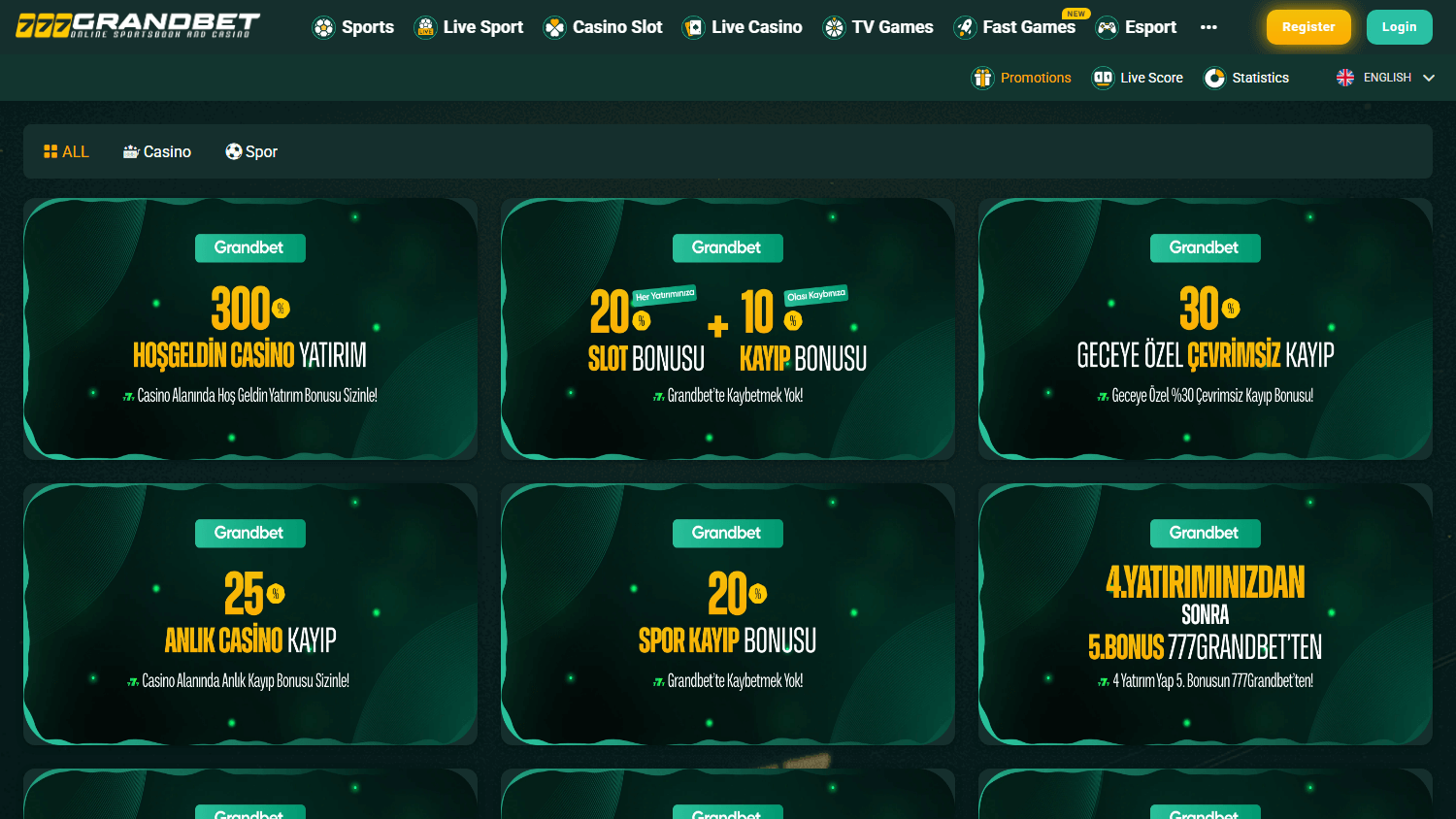Click the UK flag beside ENGLISH
The width and height of the screenshot is (1456, 819).
click(x=1344, y=77)
